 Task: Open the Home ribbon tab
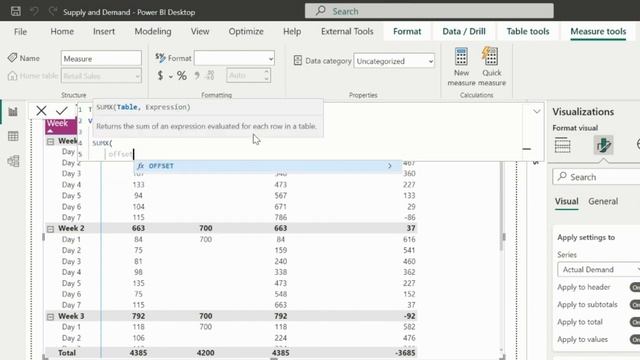pos(62,31)
